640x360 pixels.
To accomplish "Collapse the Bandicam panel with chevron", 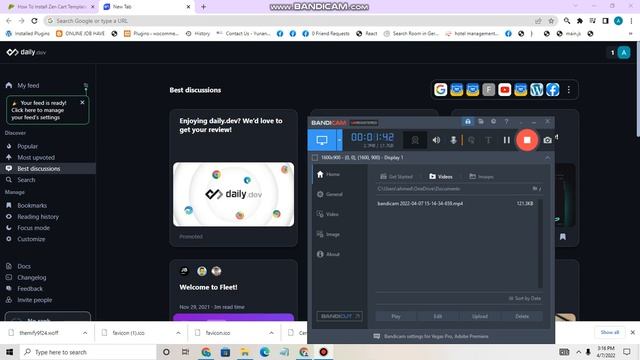I will coord(547,158).
